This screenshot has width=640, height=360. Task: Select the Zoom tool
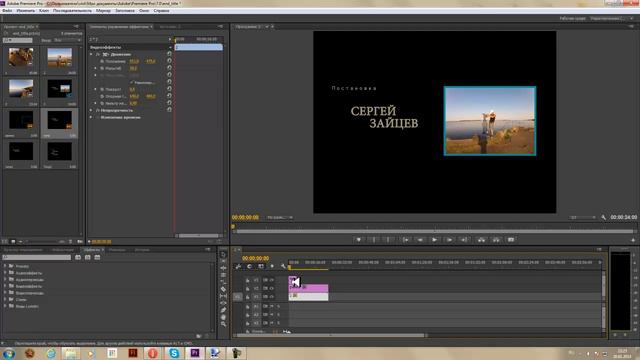click(223, 324)
